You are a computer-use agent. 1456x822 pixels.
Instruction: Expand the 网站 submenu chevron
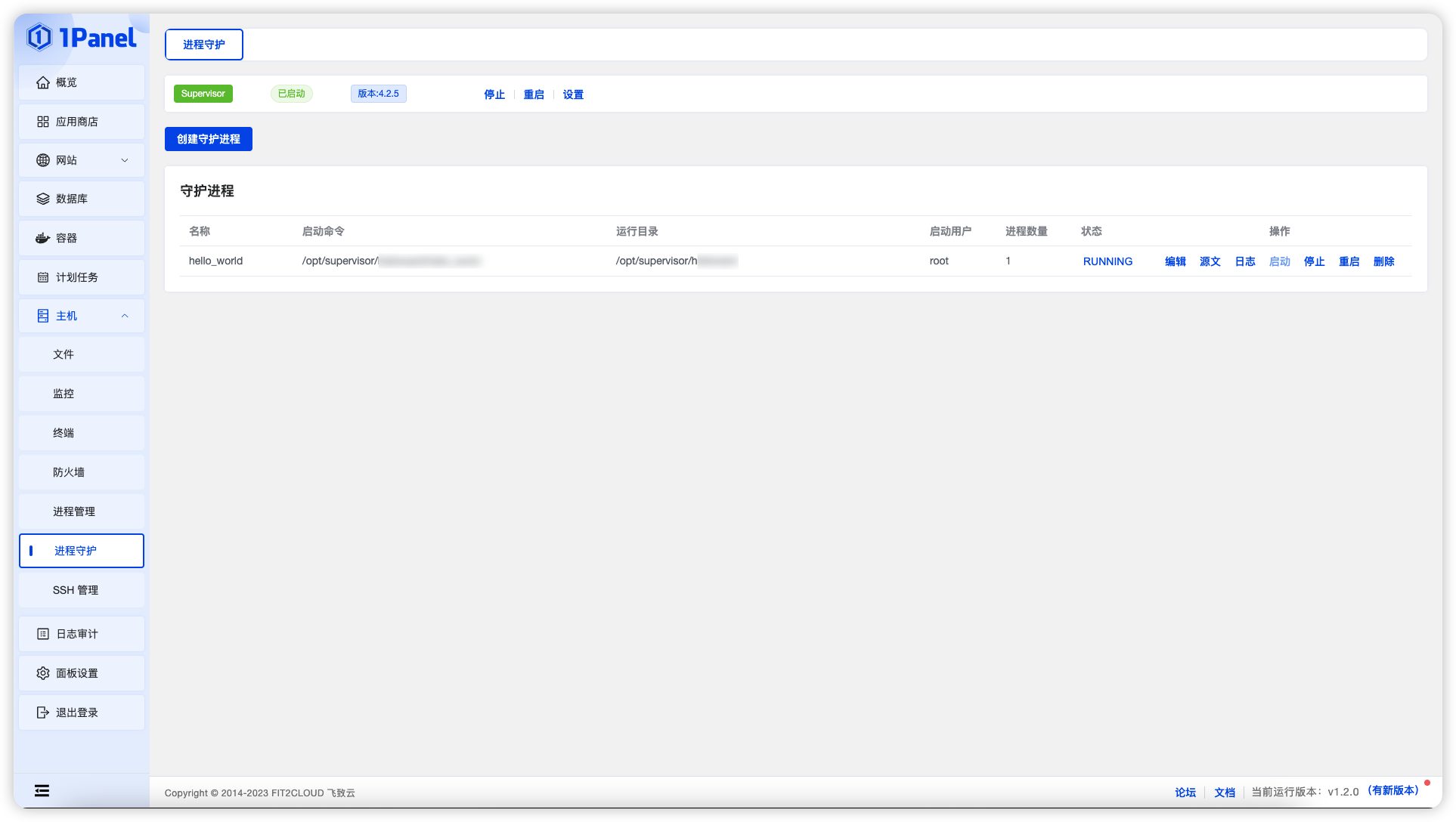[x=125, y=160]
